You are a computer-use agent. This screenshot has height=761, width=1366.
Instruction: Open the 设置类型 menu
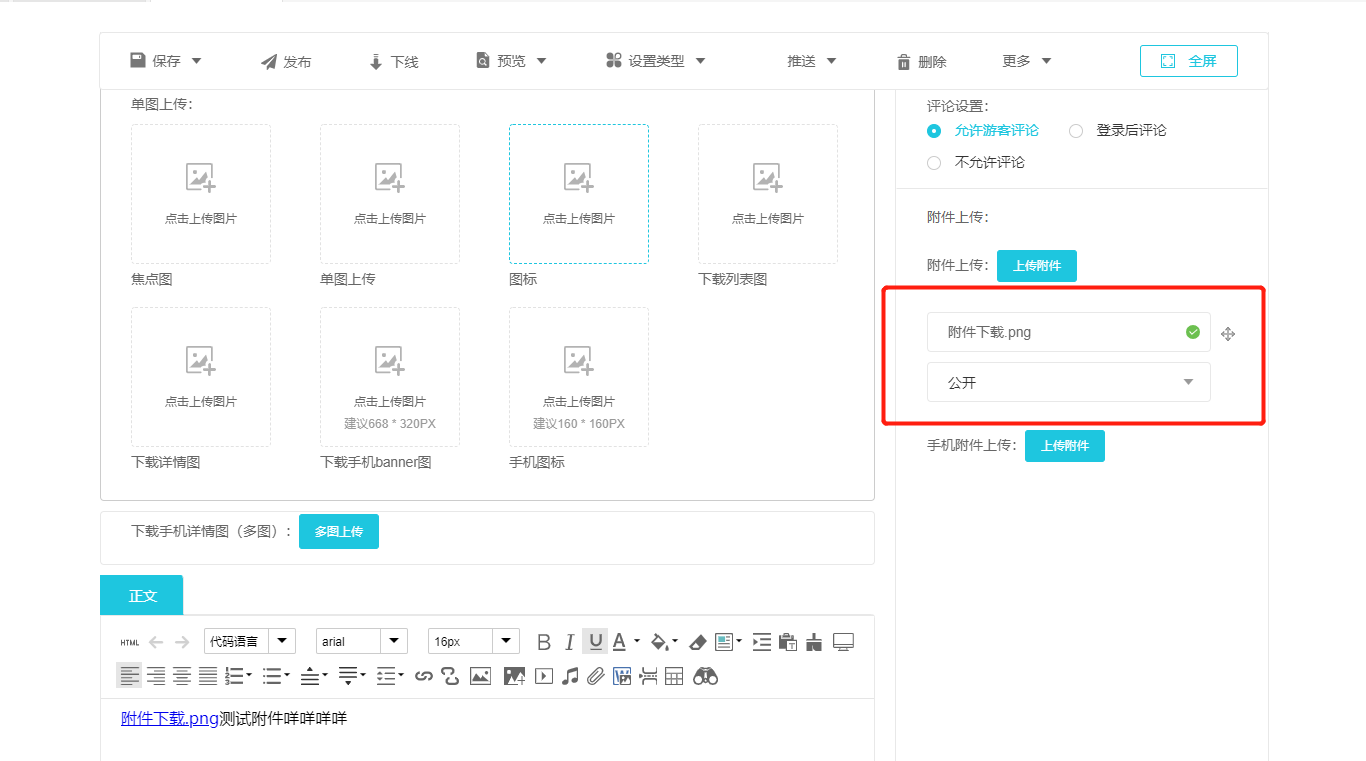point(656,61)
